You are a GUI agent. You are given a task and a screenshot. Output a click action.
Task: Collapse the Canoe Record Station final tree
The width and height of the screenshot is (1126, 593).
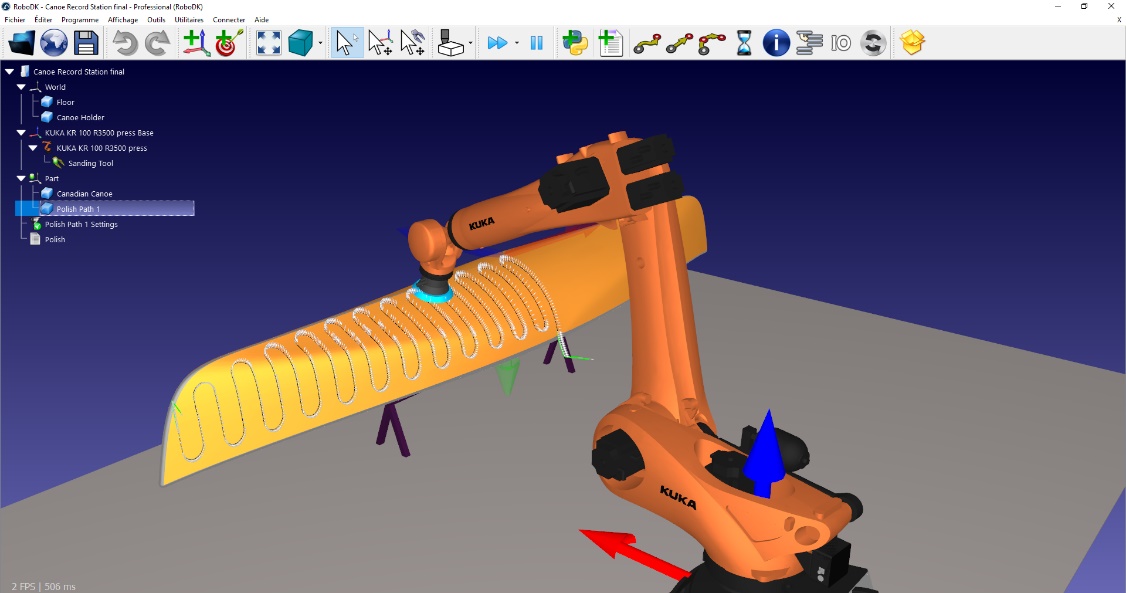(x=10, y=72)
